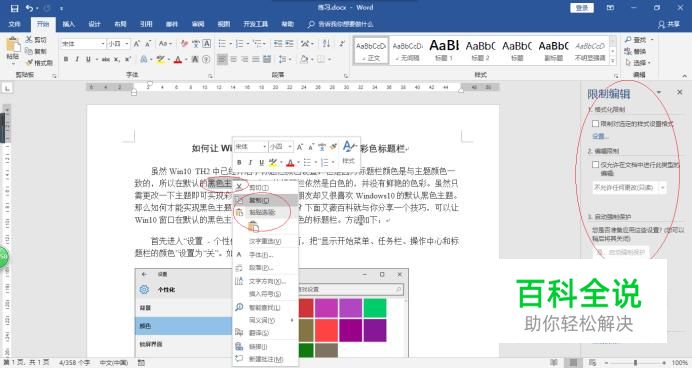Viewport: 692px width, 368px height.
Task: Click the login button in title bar
Action: coord(582,8)
